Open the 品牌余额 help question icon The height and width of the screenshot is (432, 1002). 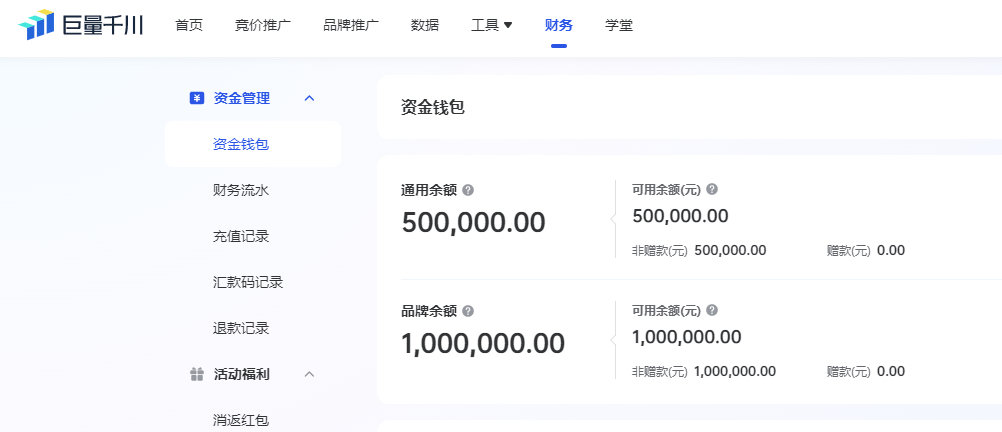pos(468,311)
